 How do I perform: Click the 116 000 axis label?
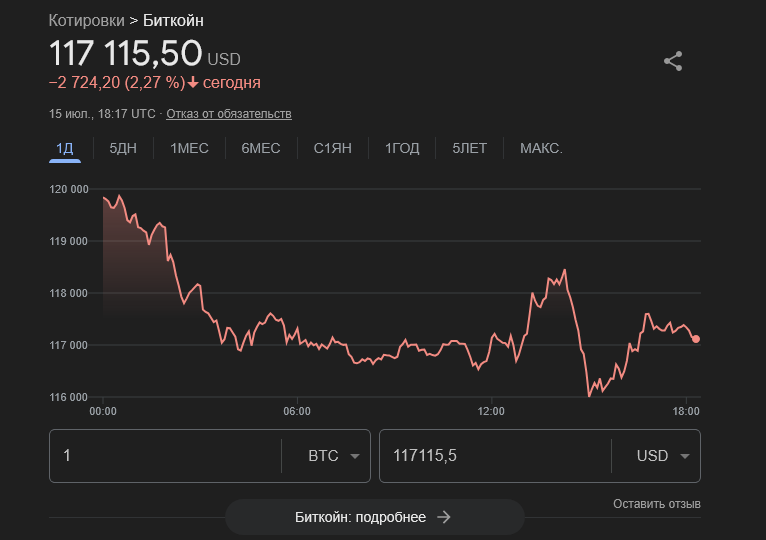(x=68, y=397)
